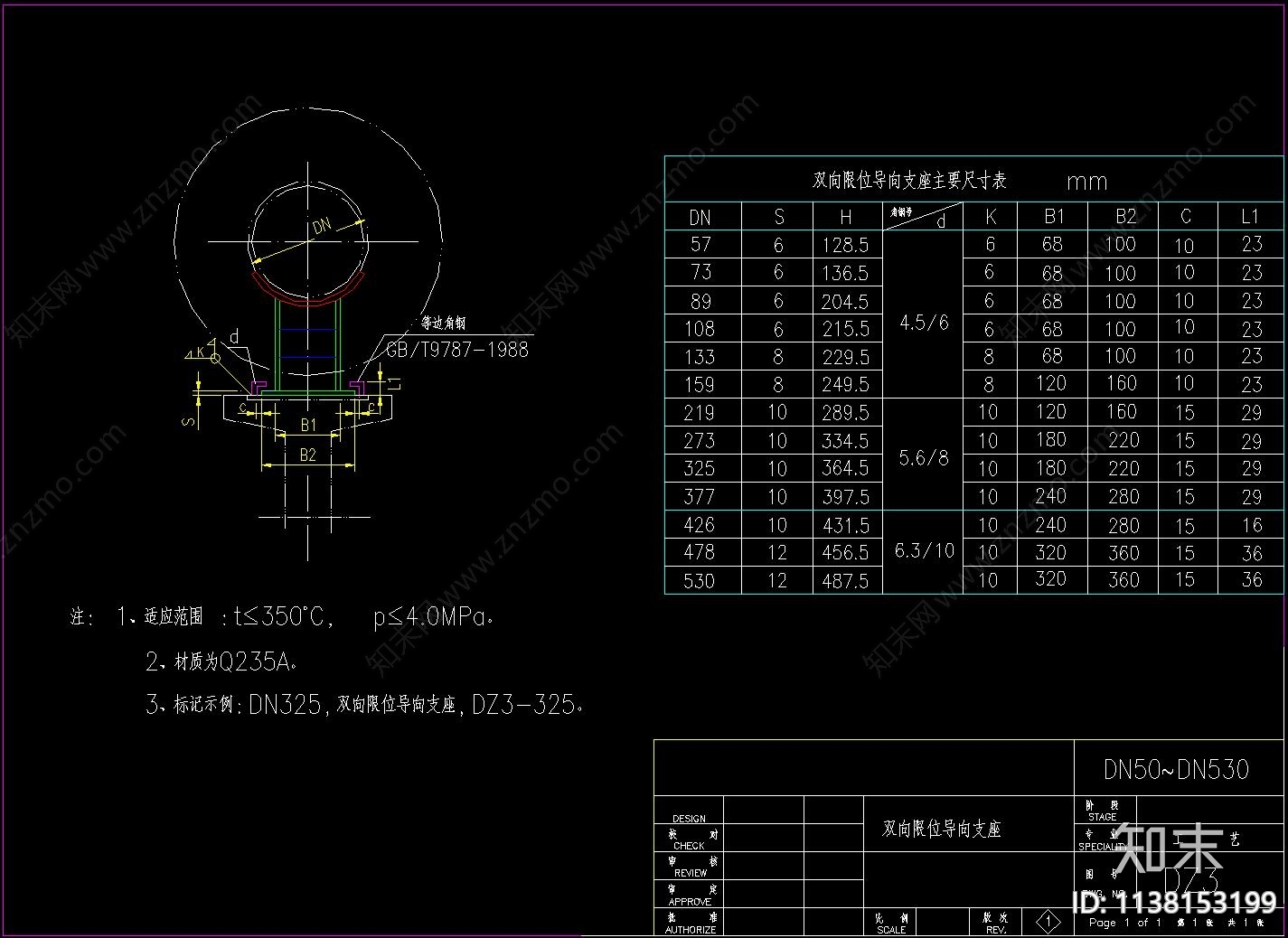Select the table title 双向限位导向支座主要尺寸表
Viewport: 1288px width, 938px height.
coord(909,181)
